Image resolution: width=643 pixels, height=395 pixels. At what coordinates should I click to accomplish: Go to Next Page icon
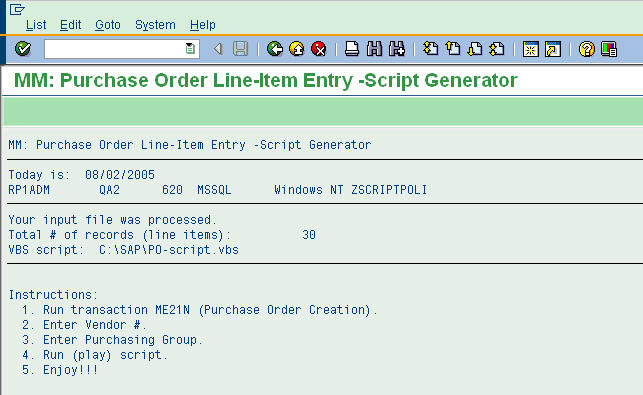(x=475, y=49)
